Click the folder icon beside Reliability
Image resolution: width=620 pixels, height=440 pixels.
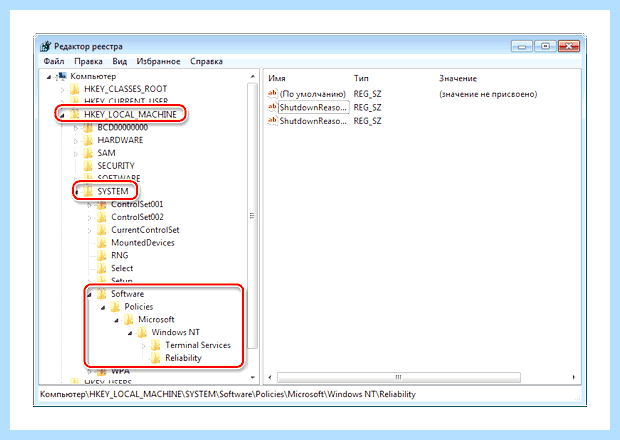[156, 358]
